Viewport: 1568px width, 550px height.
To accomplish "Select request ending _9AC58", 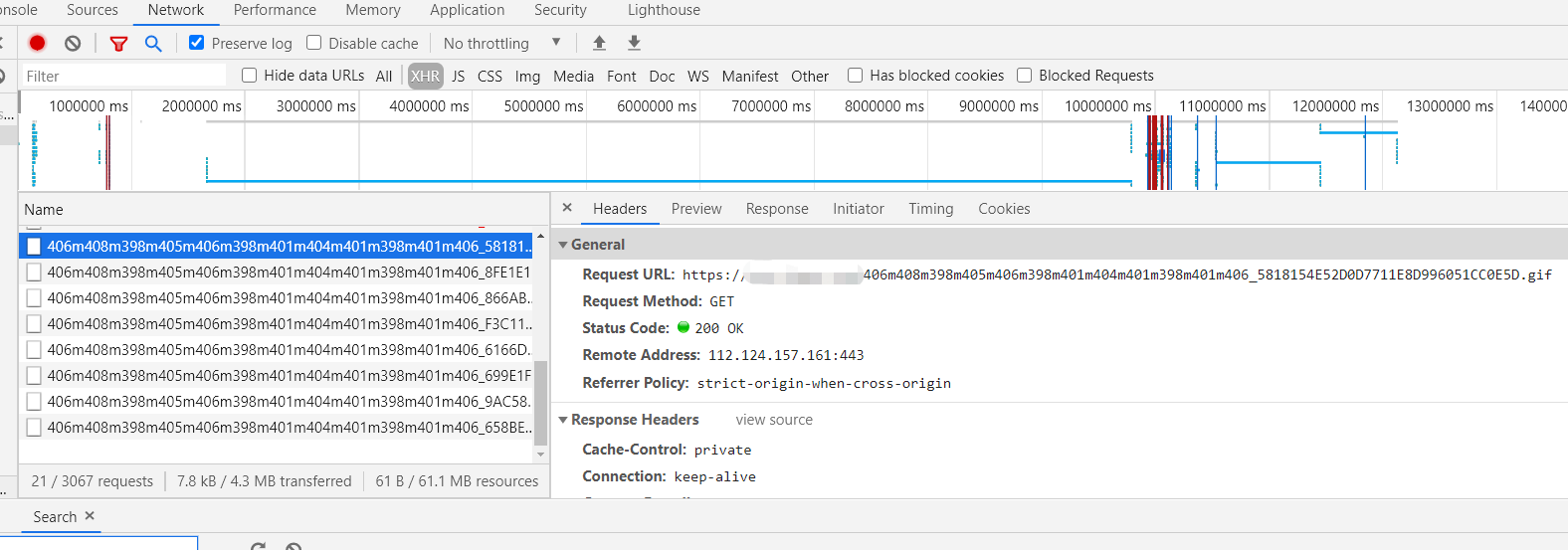I will tap(277, 401).
